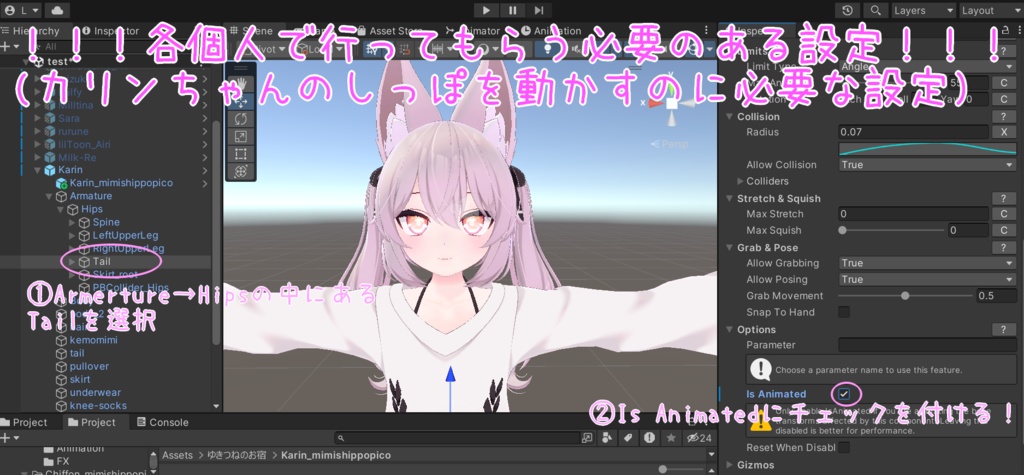Open the global search icon

pyautogui.click(x=874, y=10)
